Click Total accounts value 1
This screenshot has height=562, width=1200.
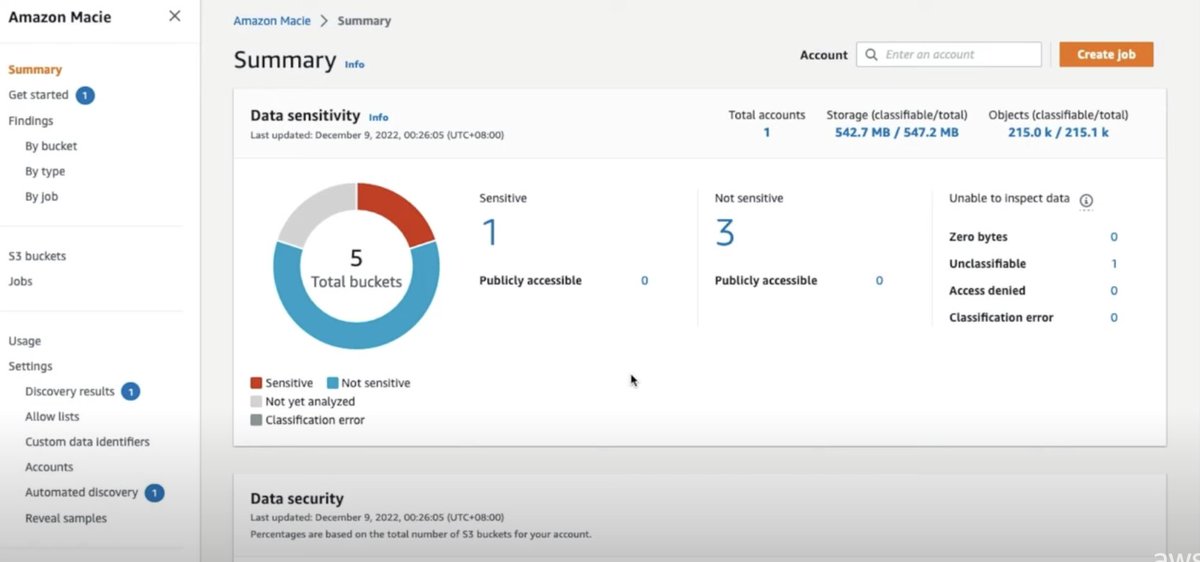click(767, 132)
